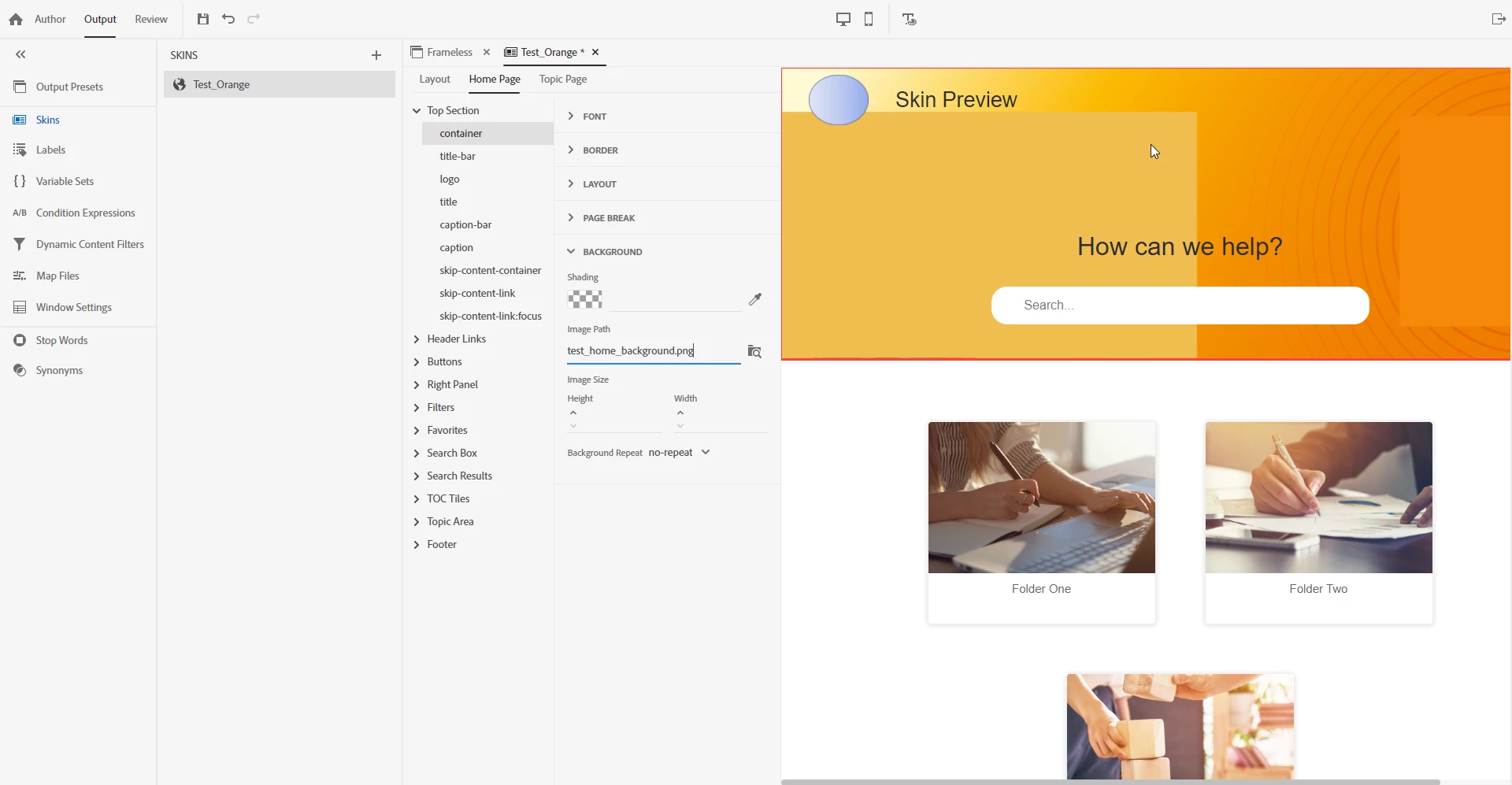Close the Test_Orange tab
Viewport: 1512px width, 785px height.
[595, 52]
